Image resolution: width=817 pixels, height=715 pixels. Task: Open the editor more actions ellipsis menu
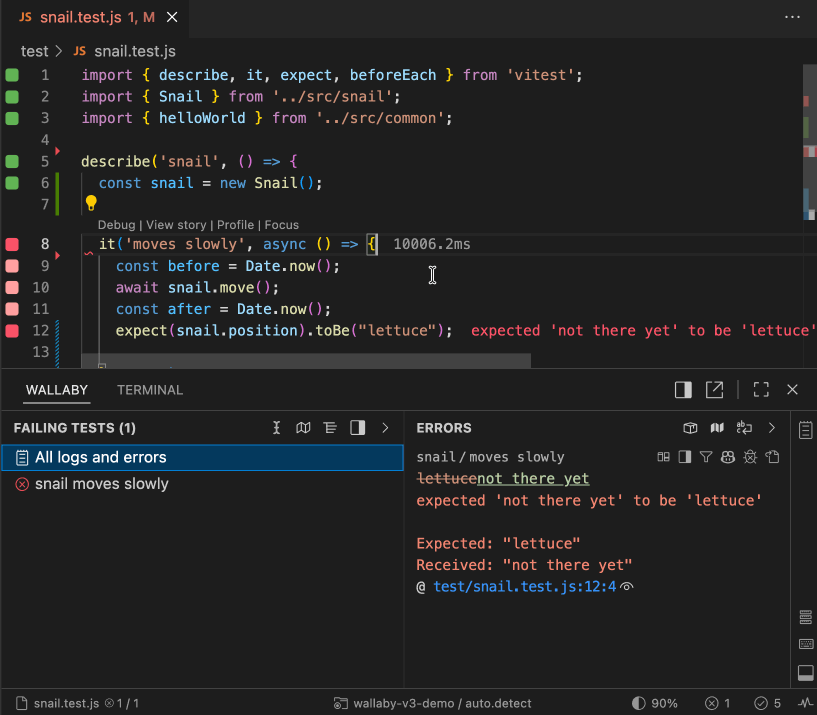(x=792, y=17)
